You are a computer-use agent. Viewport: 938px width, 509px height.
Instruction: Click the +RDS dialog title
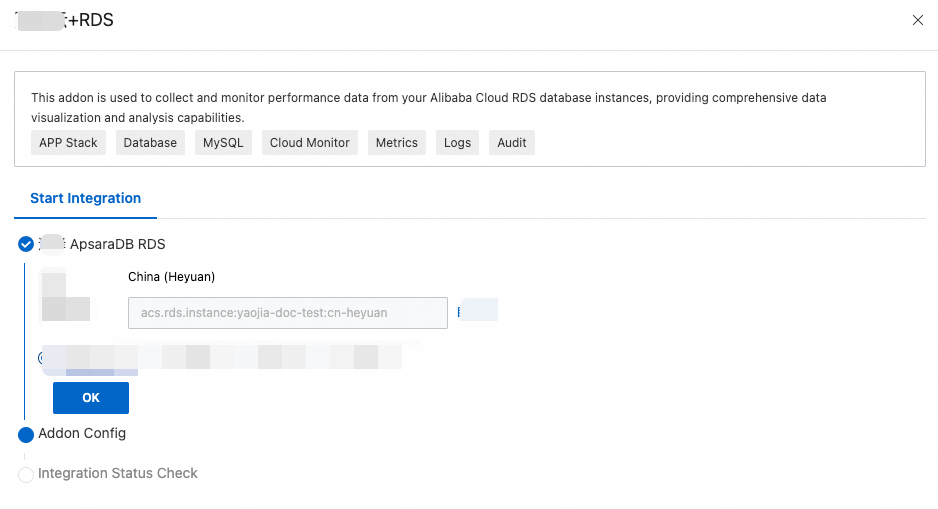(x=90, y=20)
